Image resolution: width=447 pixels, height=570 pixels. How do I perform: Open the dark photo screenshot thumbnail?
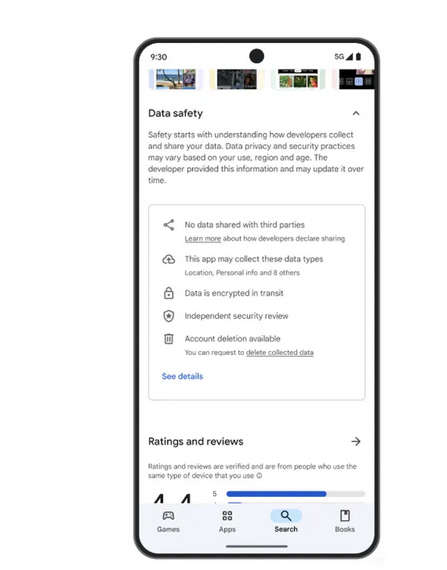[237, 79]
